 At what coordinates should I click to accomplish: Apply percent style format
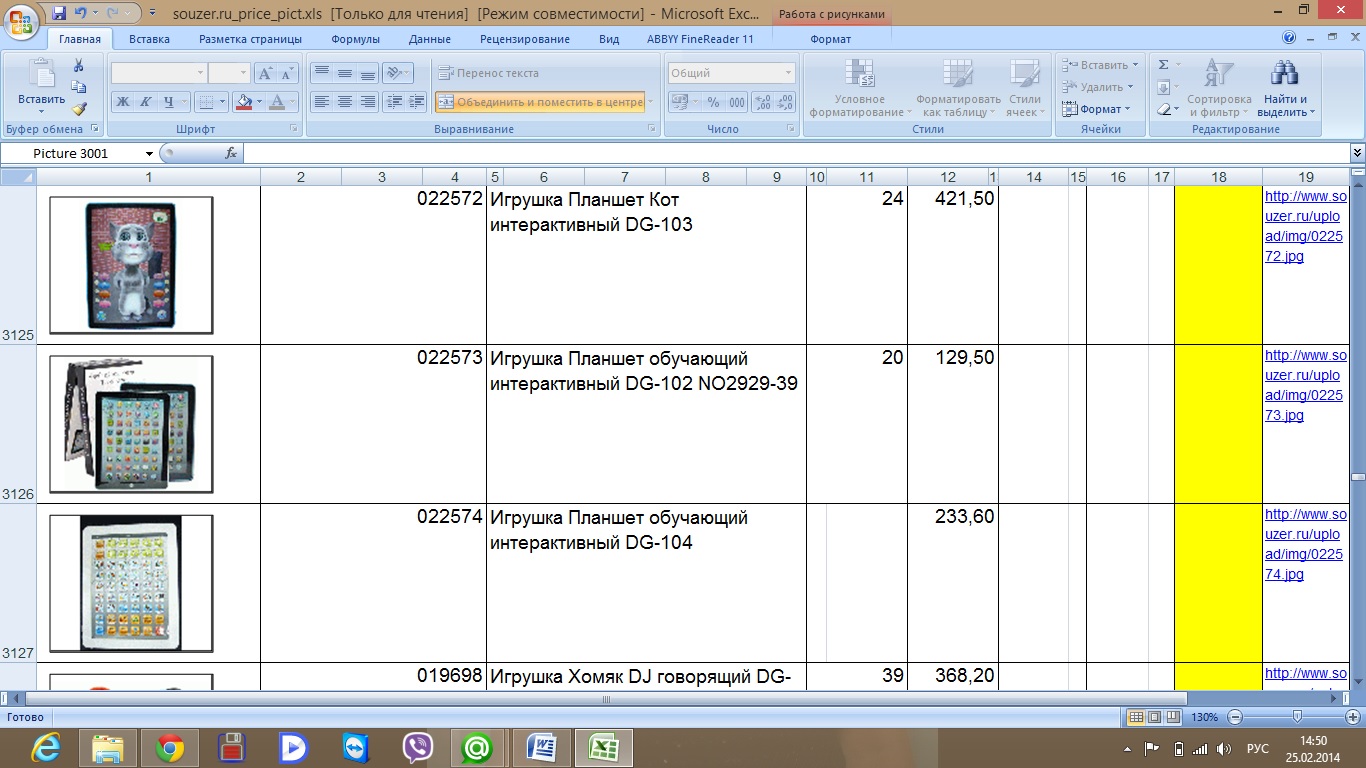click(713, 102)
